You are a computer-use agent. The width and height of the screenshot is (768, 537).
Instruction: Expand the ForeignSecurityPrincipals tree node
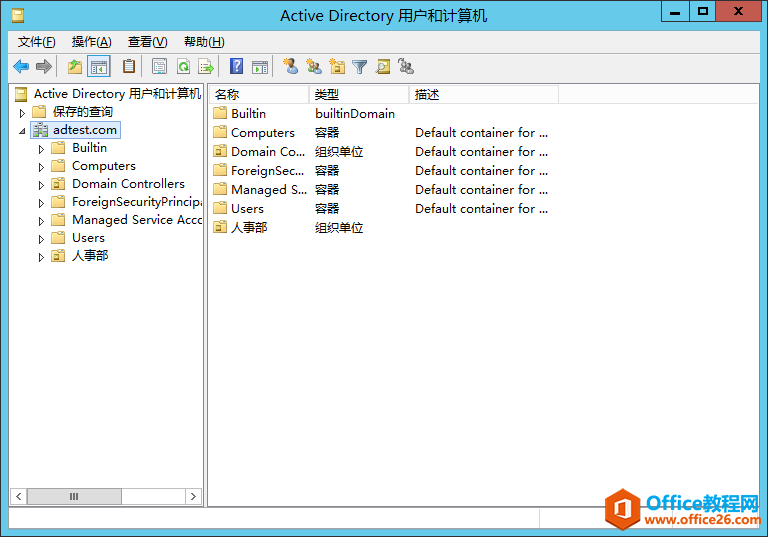(x=41, y=203)
